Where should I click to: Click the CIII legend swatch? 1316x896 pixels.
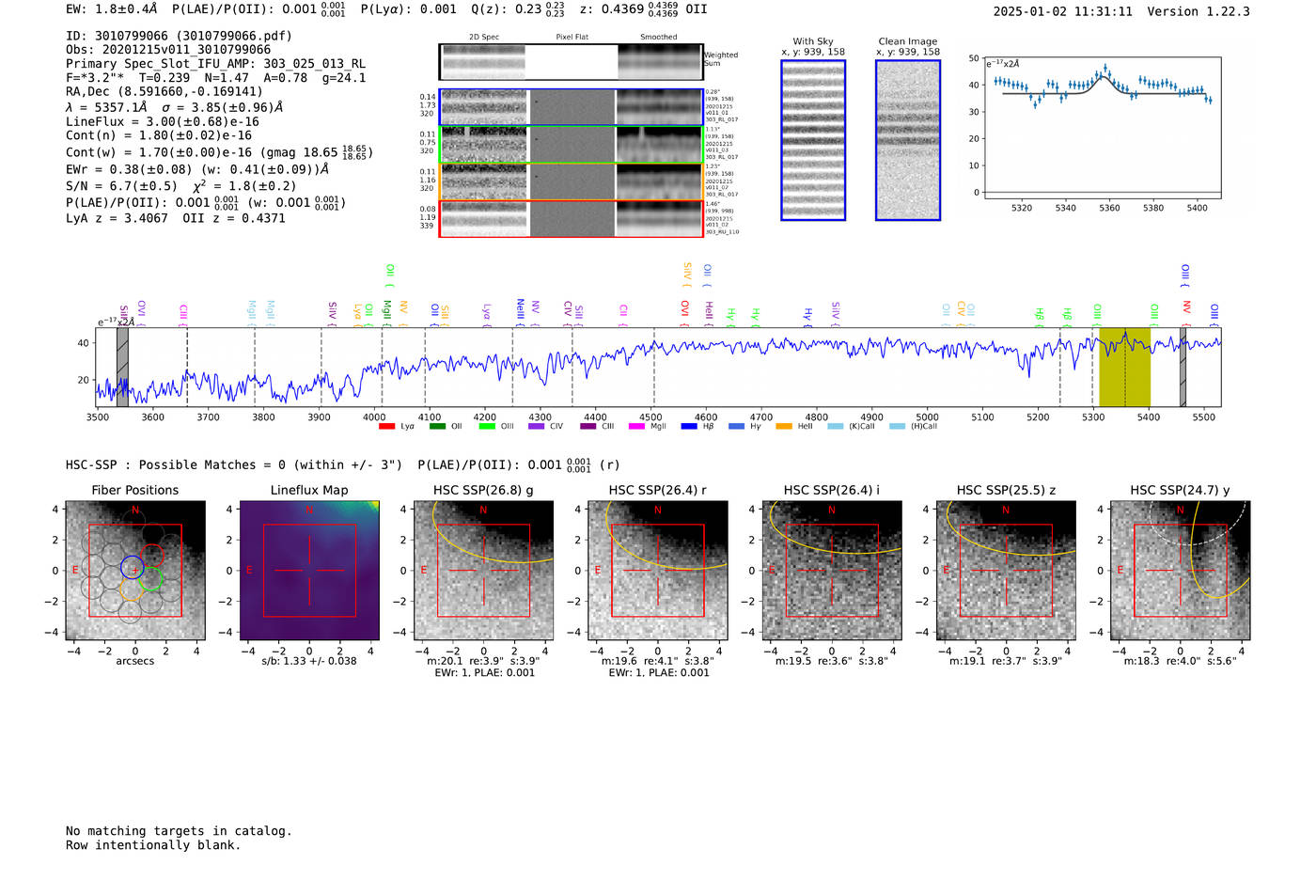(588, 427)
